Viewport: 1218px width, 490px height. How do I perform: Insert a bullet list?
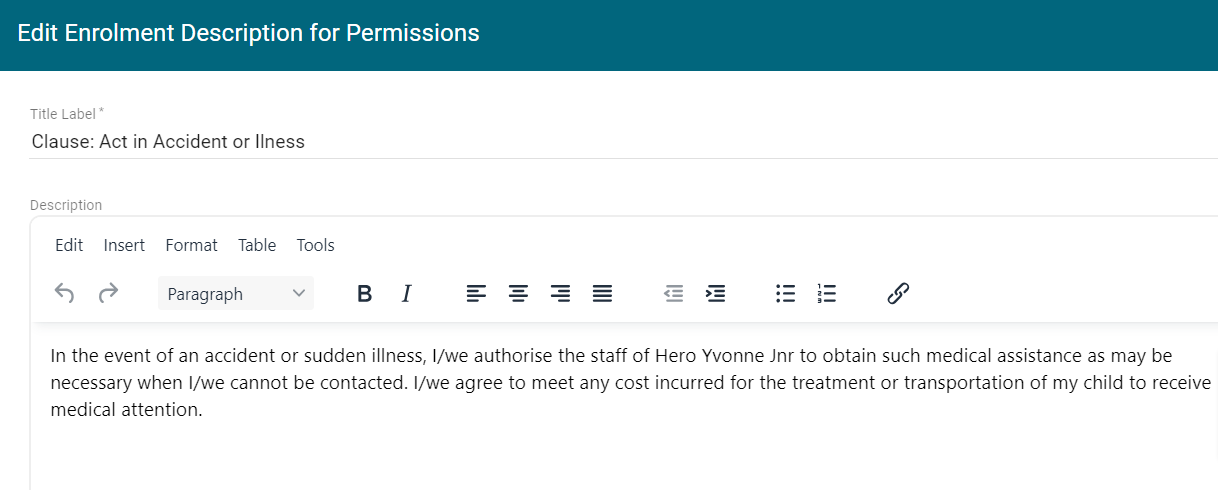[786, 294]
